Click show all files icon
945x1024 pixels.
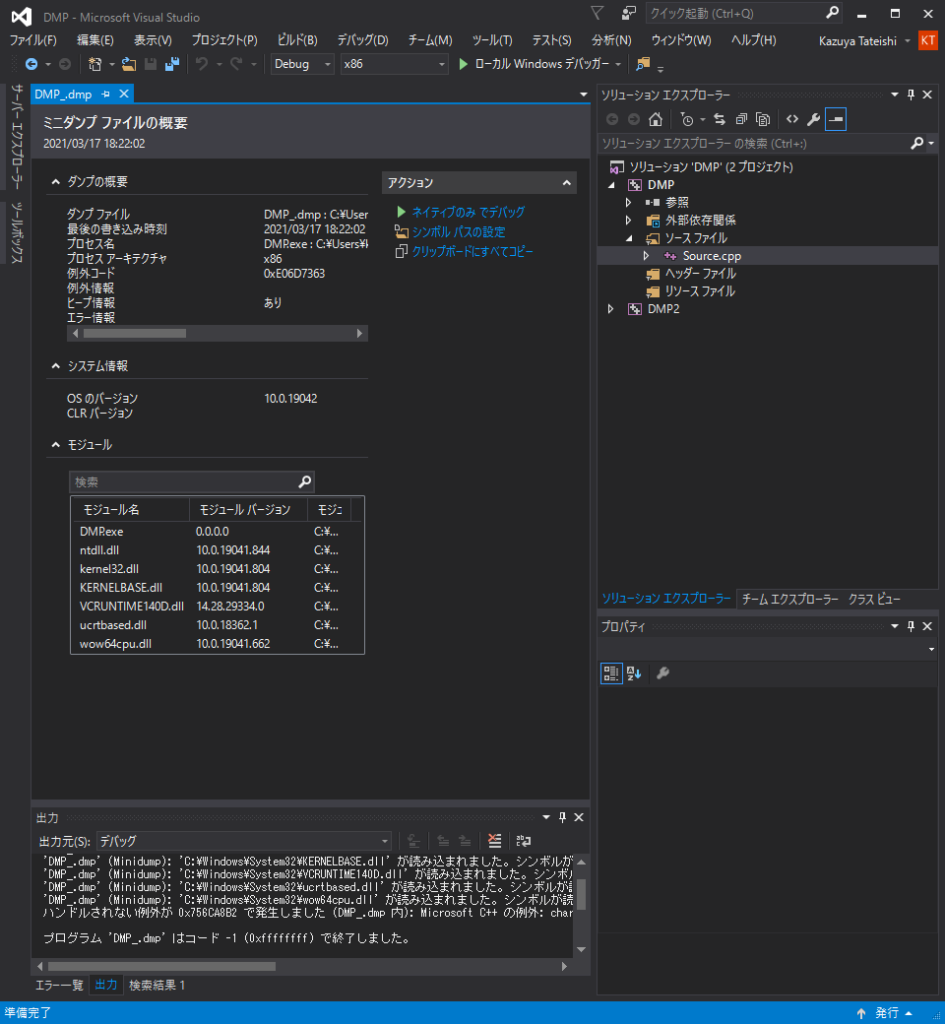coord(763,119)
